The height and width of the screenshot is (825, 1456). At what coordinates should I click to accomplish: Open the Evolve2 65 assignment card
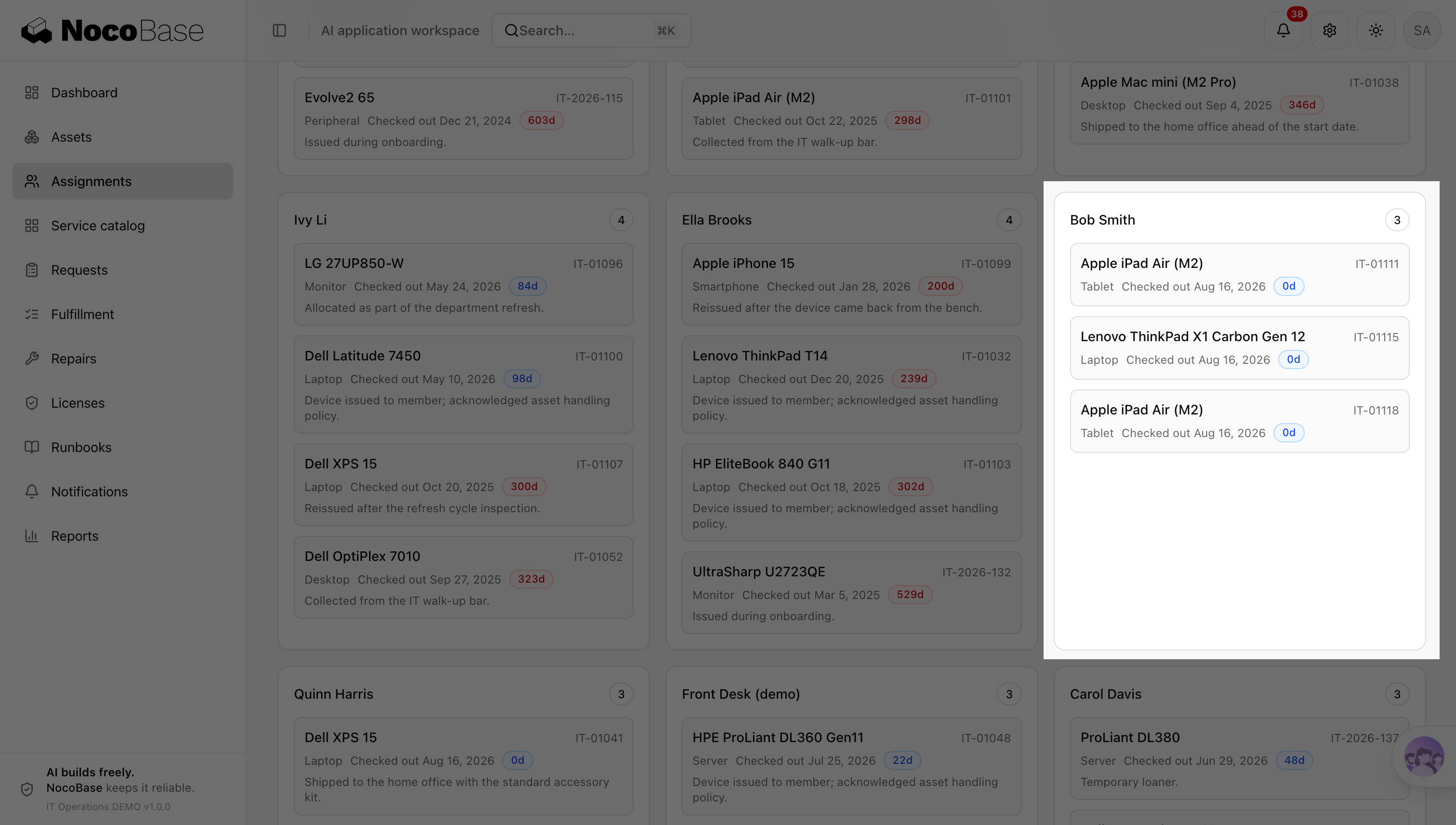point(463,119)
